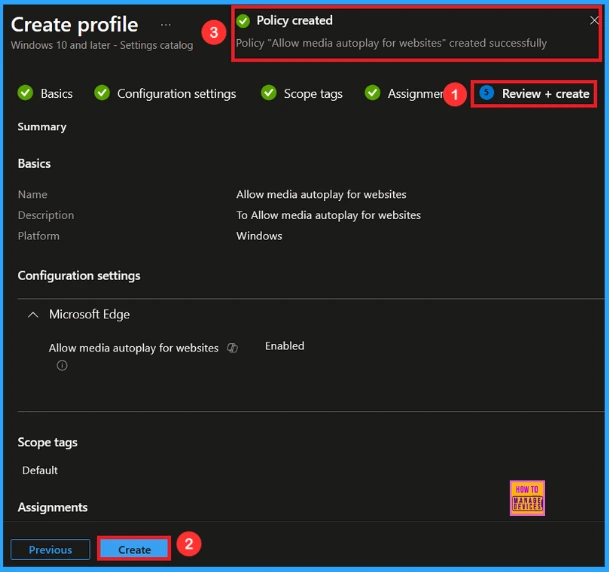Click the Summary heading

coord(42,127)
